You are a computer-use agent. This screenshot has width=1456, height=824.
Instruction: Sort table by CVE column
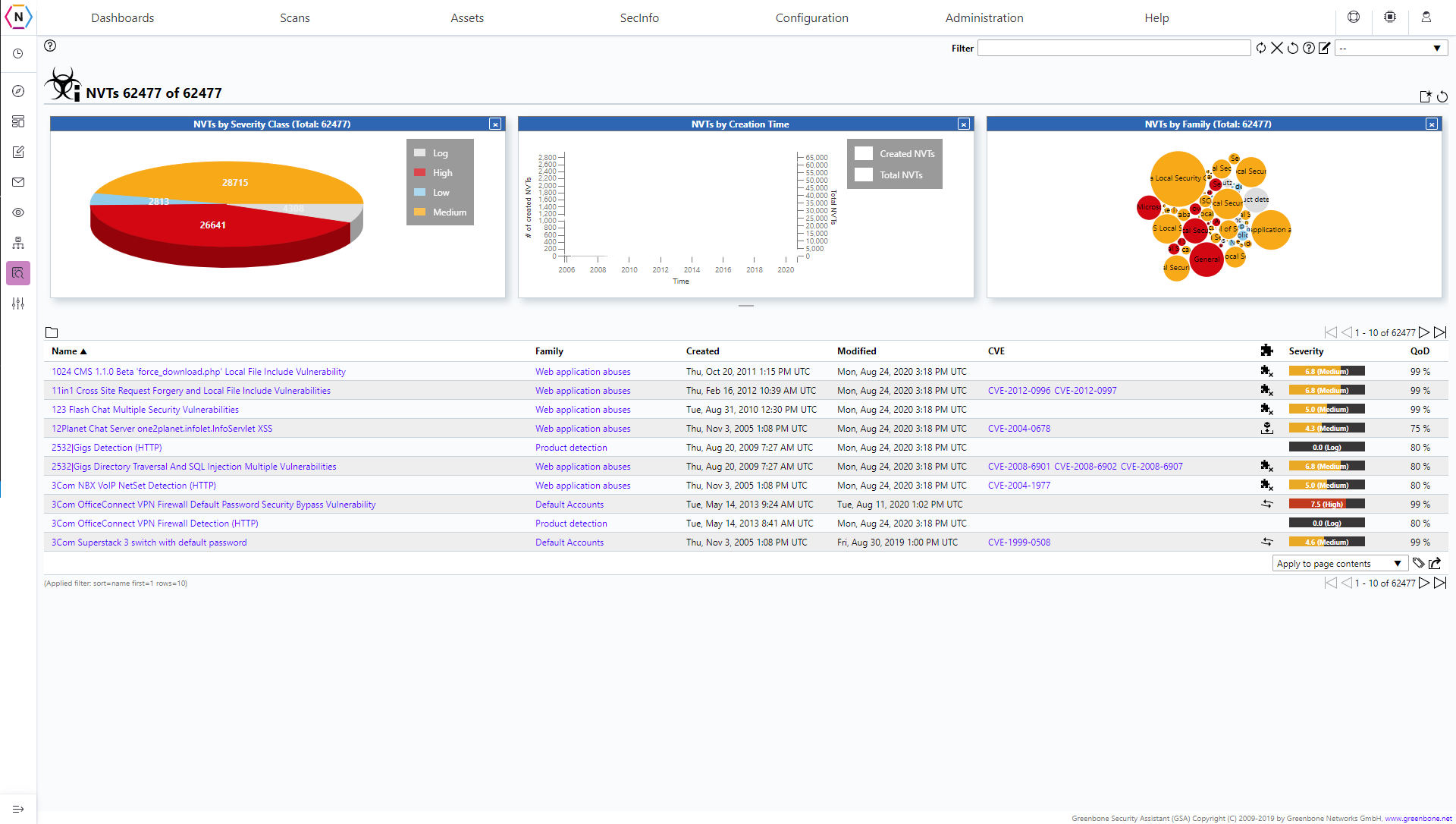(996, 351)
